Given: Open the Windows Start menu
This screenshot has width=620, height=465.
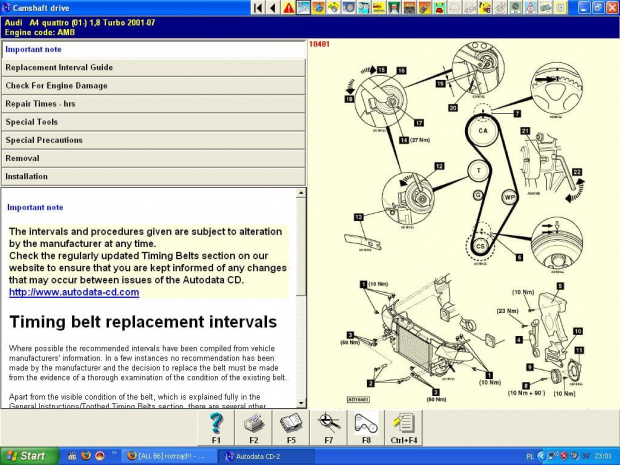Looking at the screenshot, I should (x=29, y=456).
